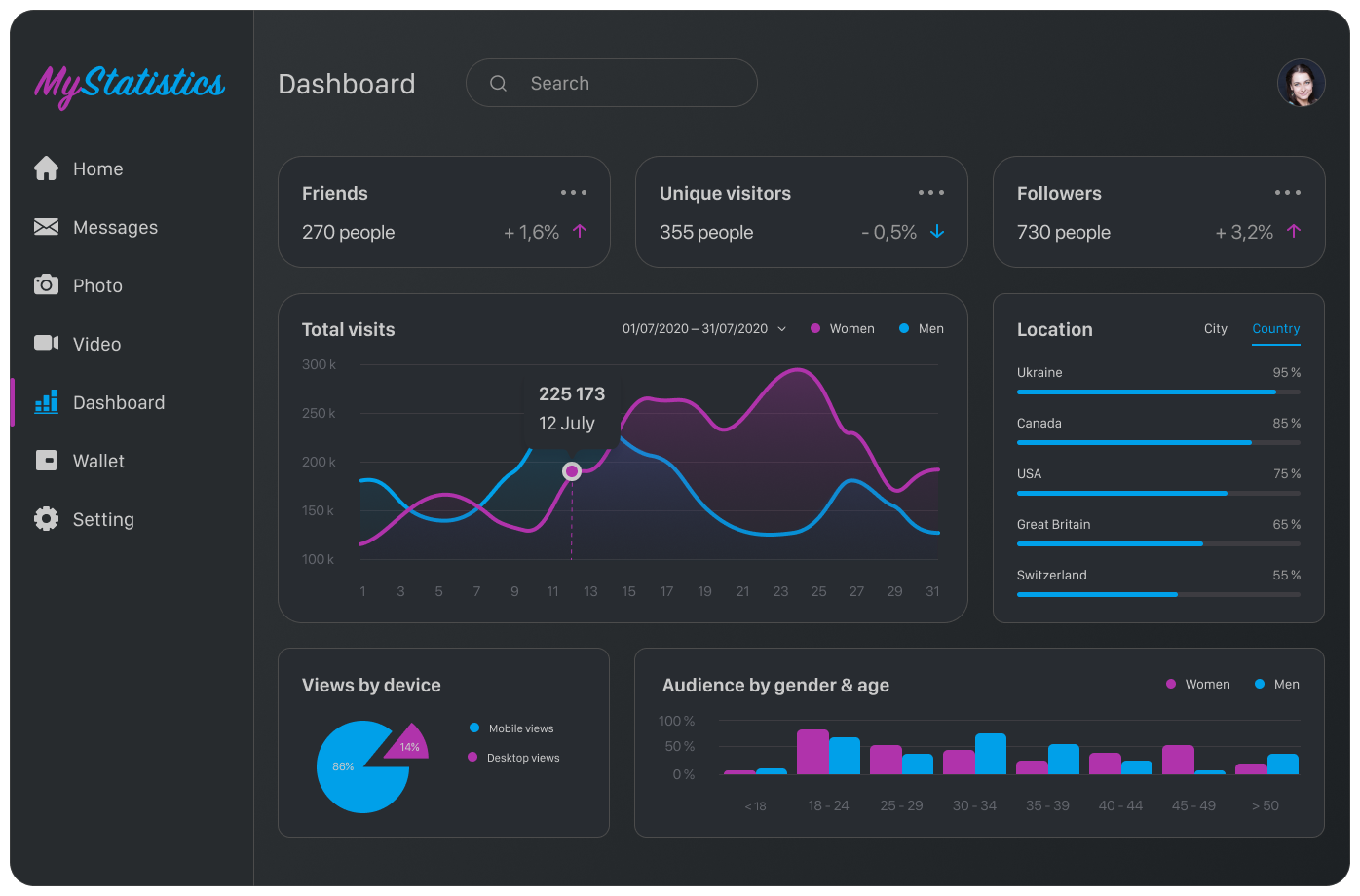Select the Country tab in Location panel

(x=1276, y=328)
